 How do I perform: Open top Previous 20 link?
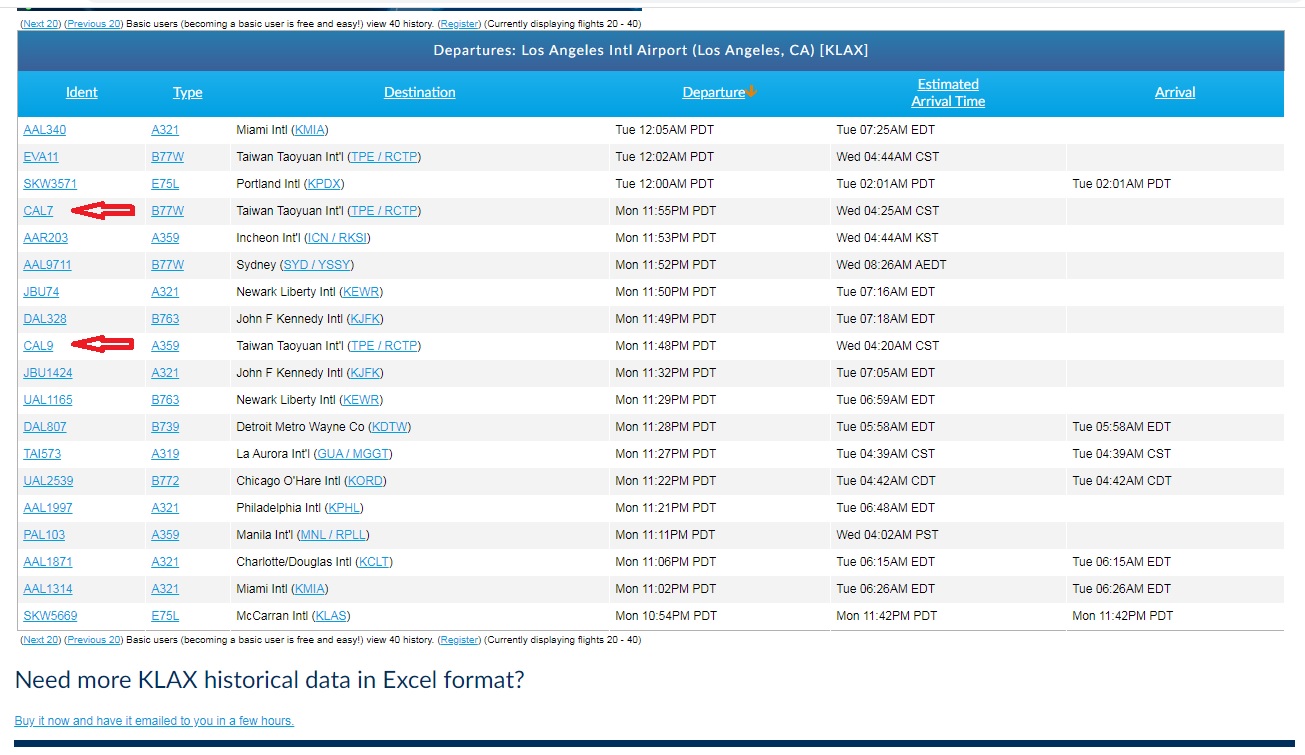point(94,23)
